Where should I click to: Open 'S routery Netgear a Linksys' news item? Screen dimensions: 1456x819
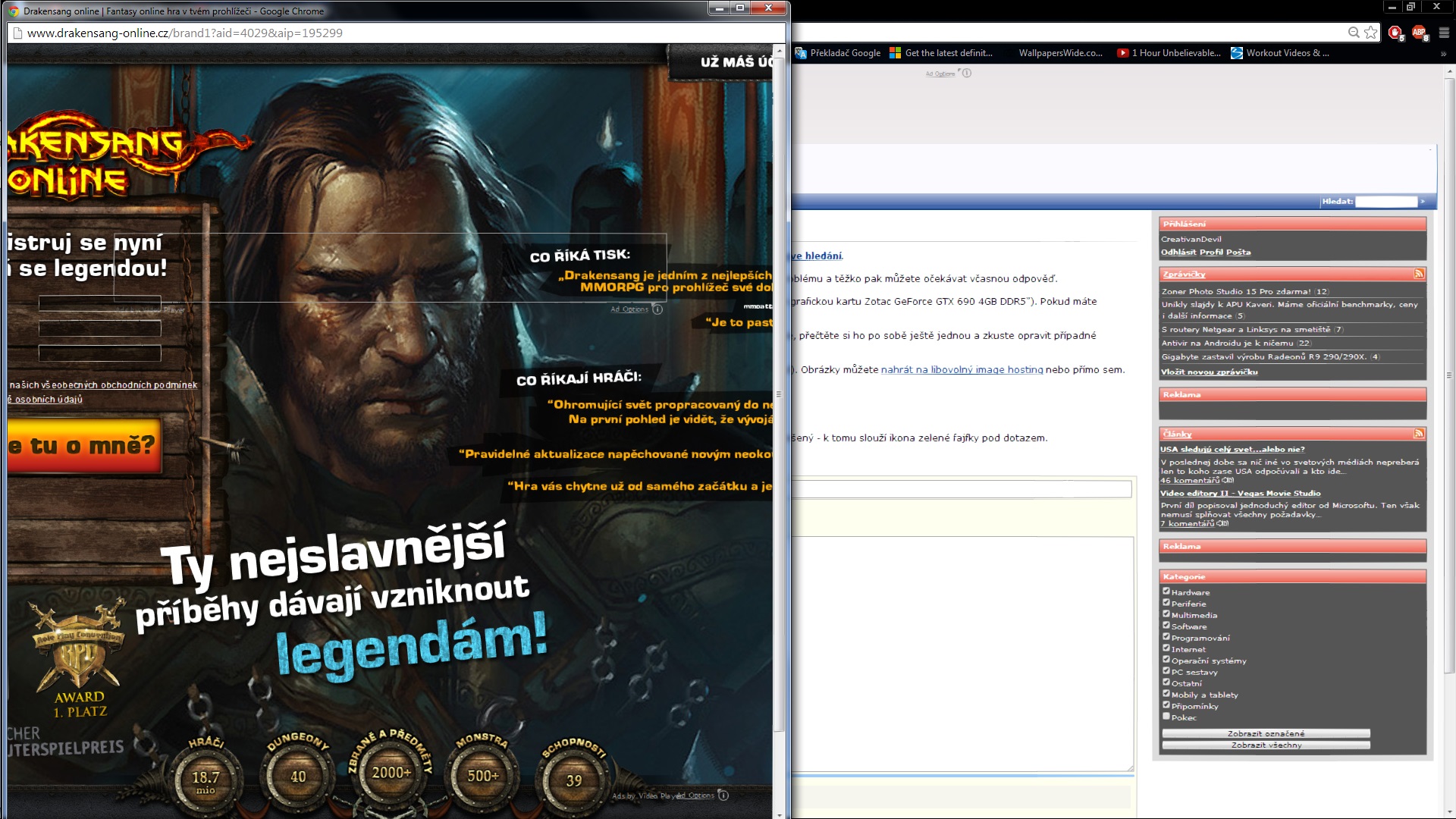pos(1246,329)
